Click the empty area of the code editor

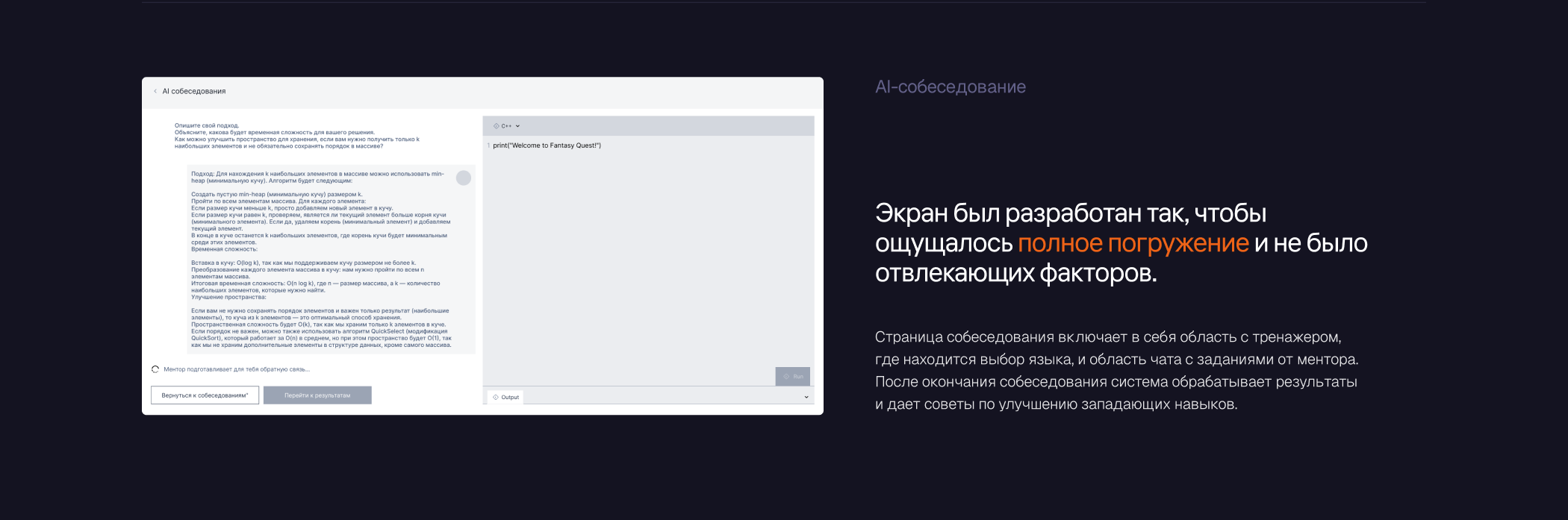(648, 261)
